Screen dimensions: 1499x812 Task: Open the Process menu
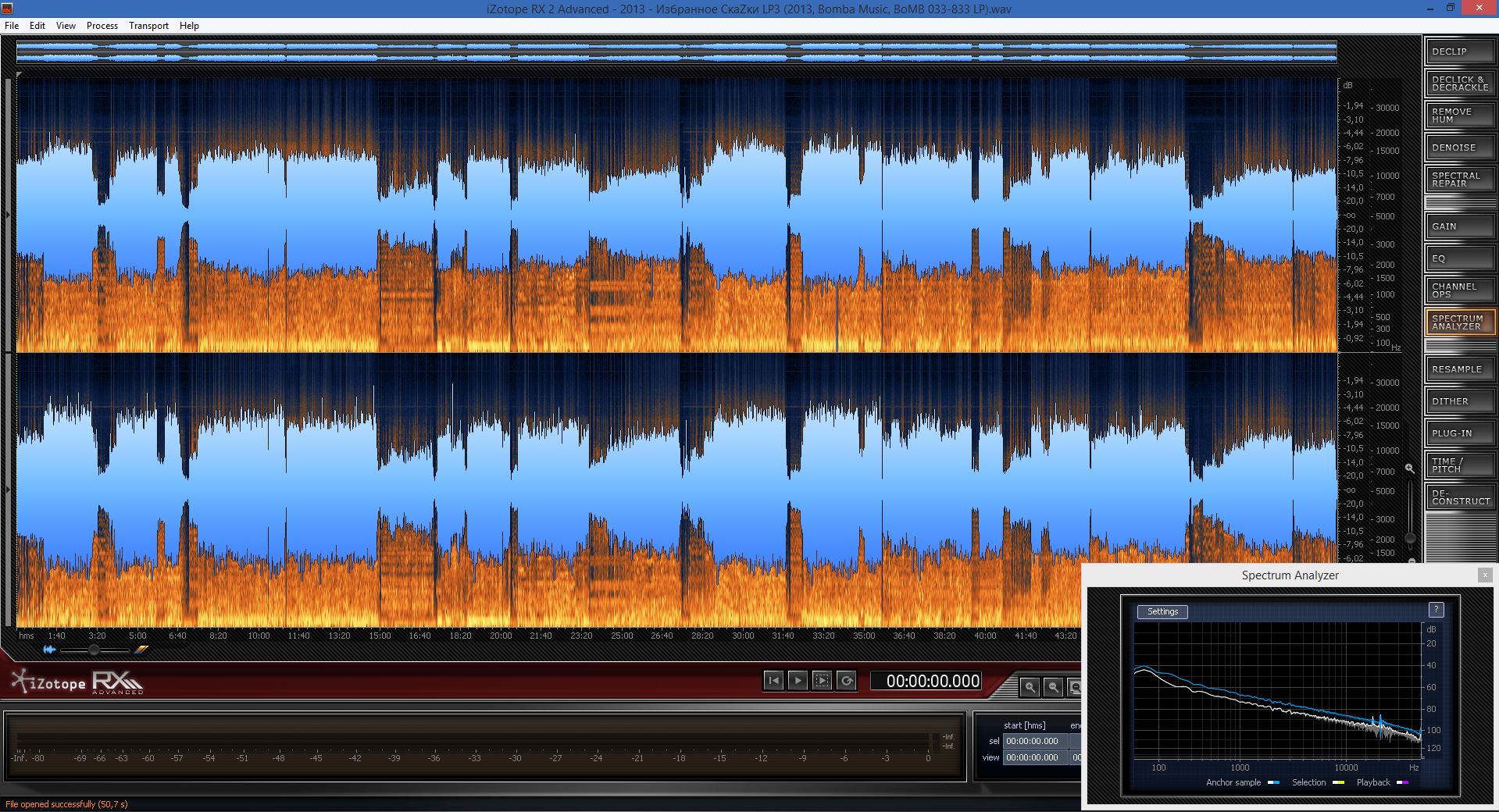pyautogui.click(x=102, y=26)
